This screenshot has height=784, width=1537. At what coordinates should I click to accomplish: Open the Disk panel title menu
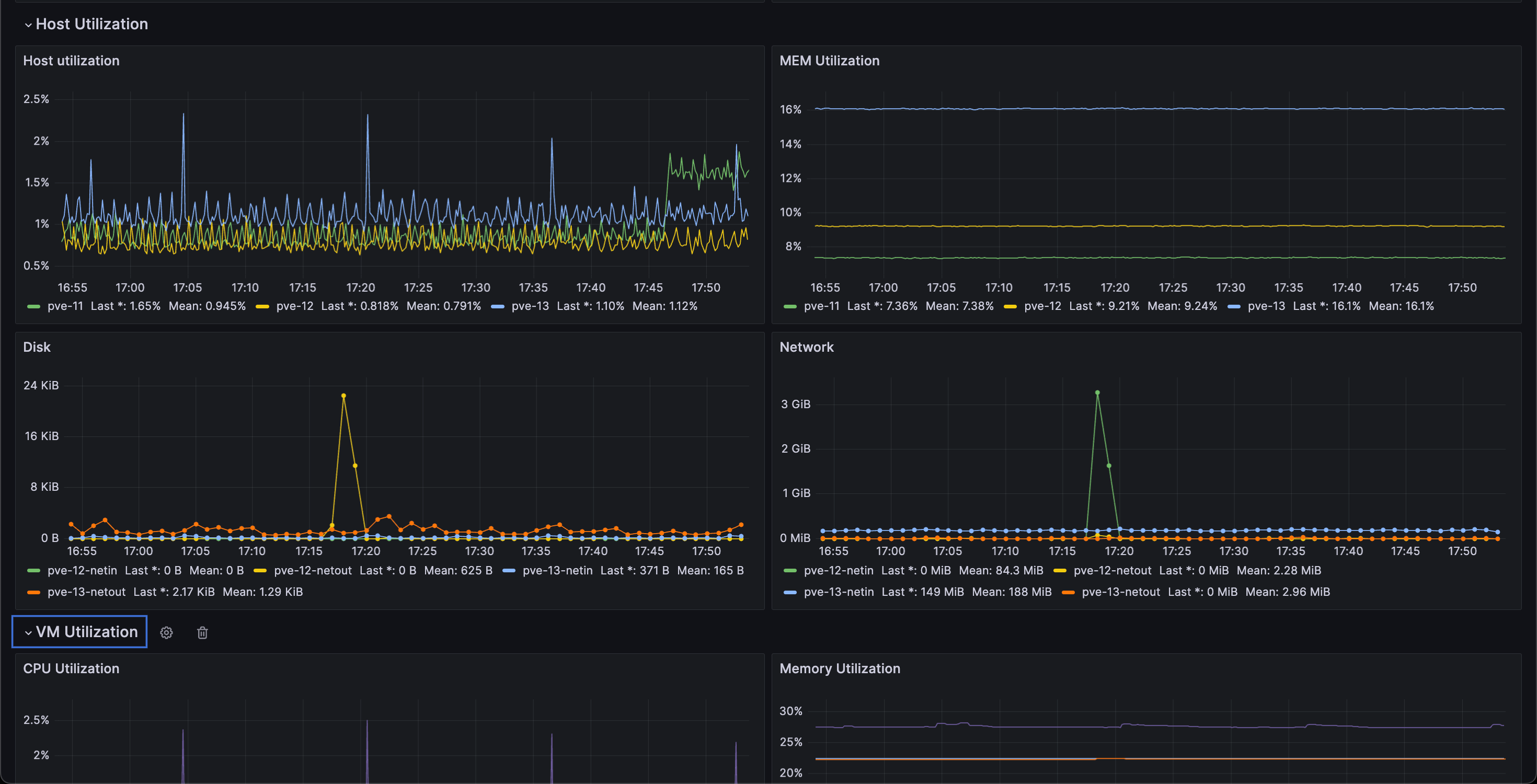(x=37, y=347)
